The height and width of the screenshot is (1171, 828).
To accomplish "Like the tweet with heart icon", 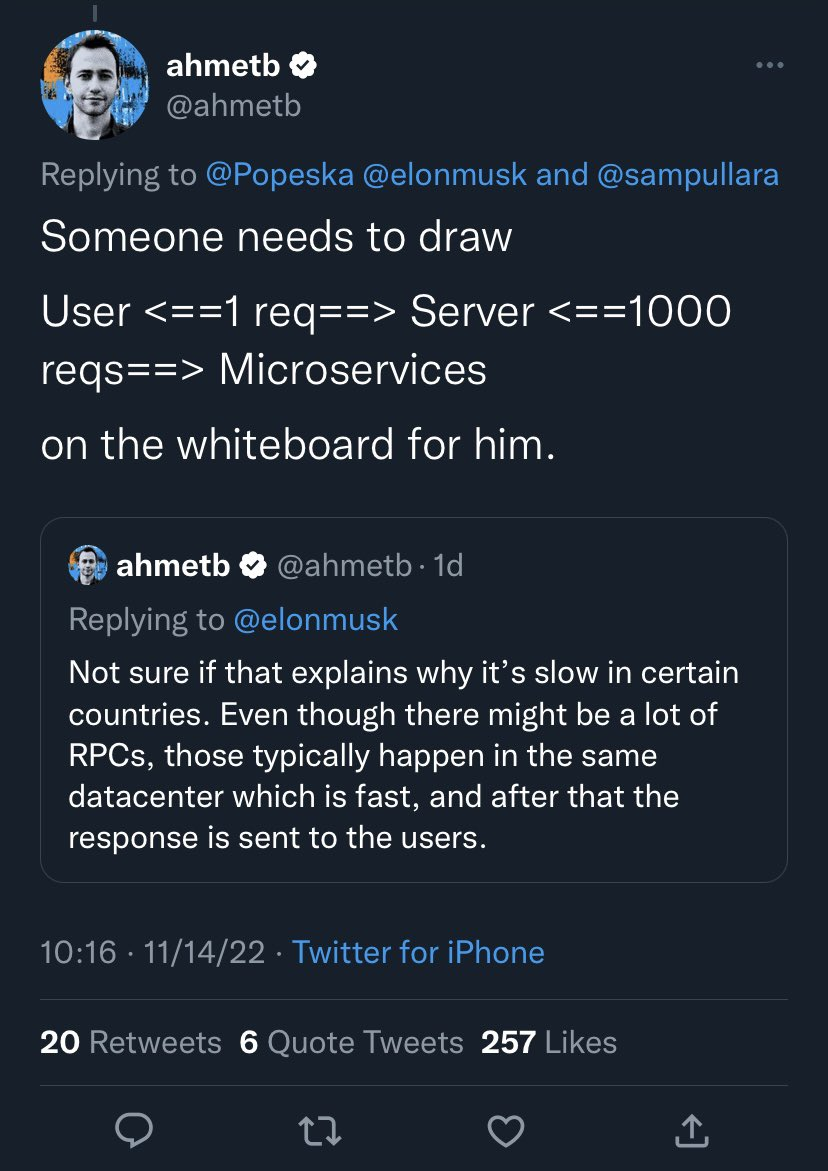I will [x=505, y=1130].
